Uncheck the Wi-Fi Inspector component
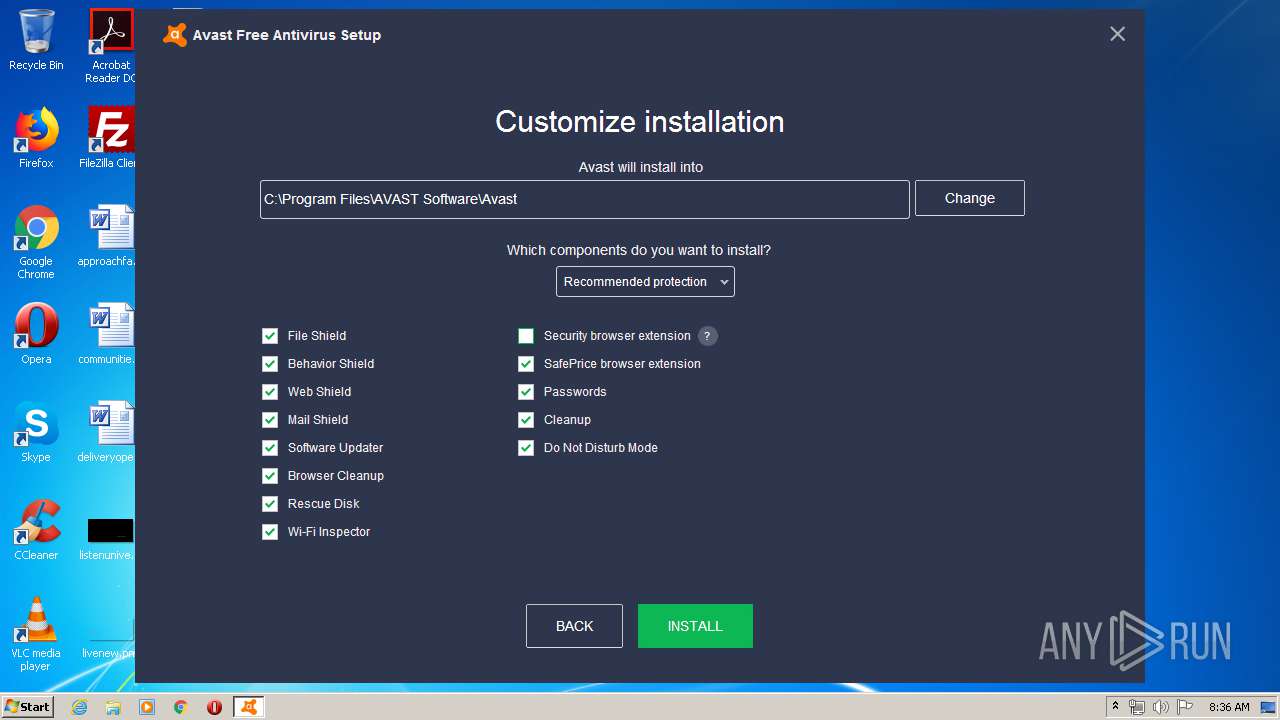This screenshot has width=1280, height=720. pyautogui.click(x=270, y=532)
